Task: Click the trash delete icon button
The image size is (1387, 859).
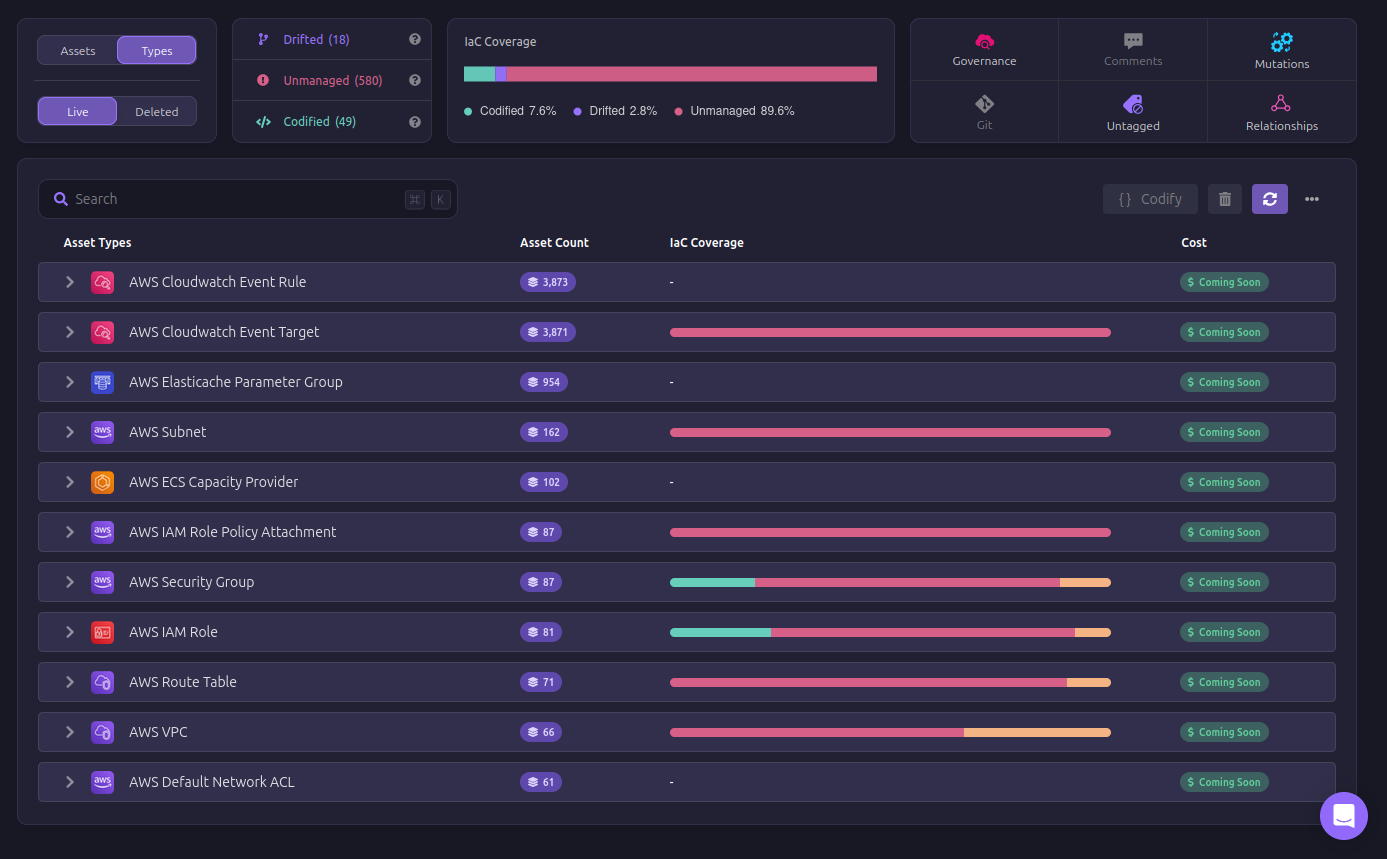Action: pos(1225,199)
